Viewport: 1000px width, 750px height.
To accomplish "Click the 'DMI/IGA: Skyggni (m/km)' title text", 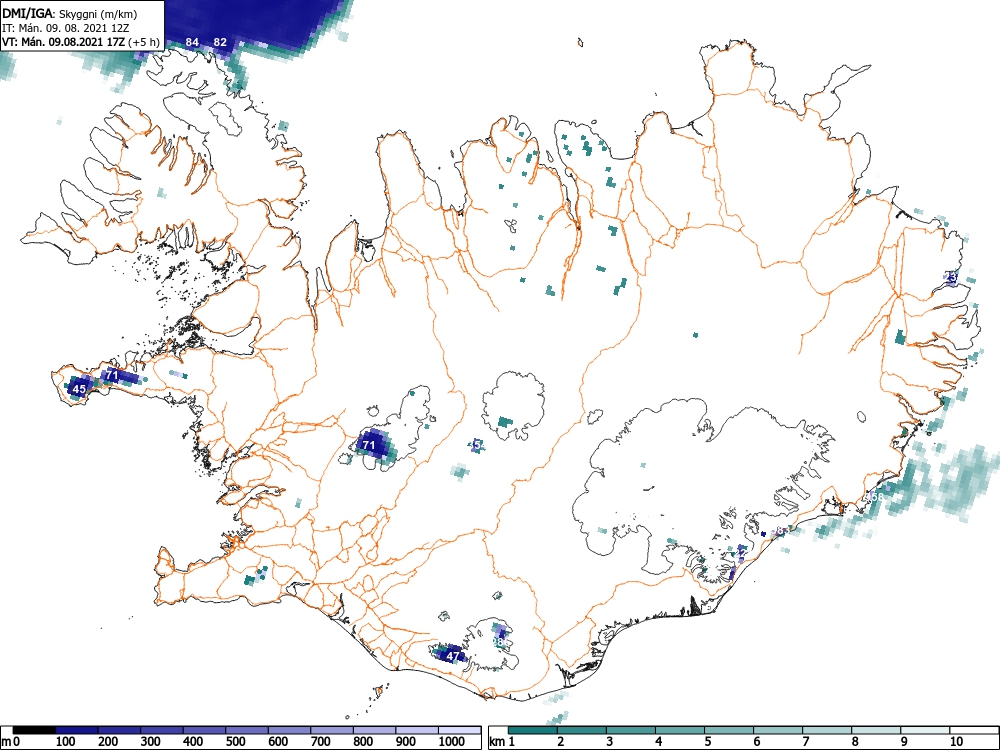I will (x=70, y=13).
